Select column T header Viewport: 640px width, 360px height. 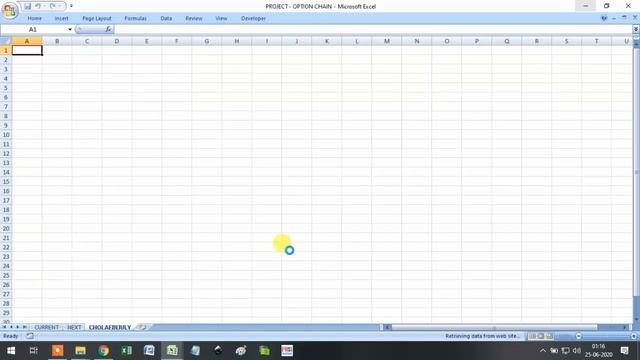coord(596,41)
